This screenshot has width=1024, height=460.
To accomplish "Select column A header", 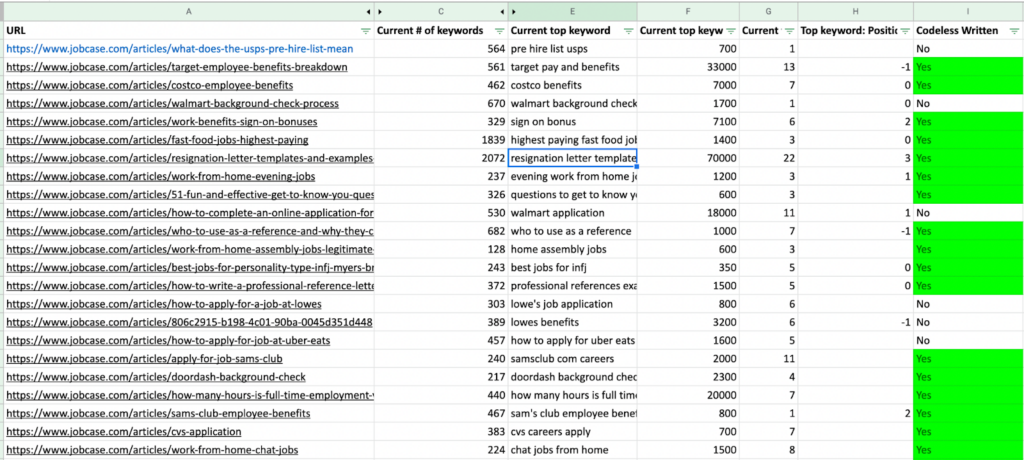I will click(x=189, y=12).
